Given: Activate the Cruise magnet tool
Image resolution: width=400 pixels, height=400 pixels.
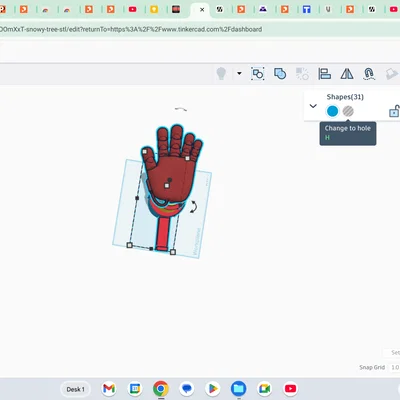Looking at the screenshot, I should (369, 74).
